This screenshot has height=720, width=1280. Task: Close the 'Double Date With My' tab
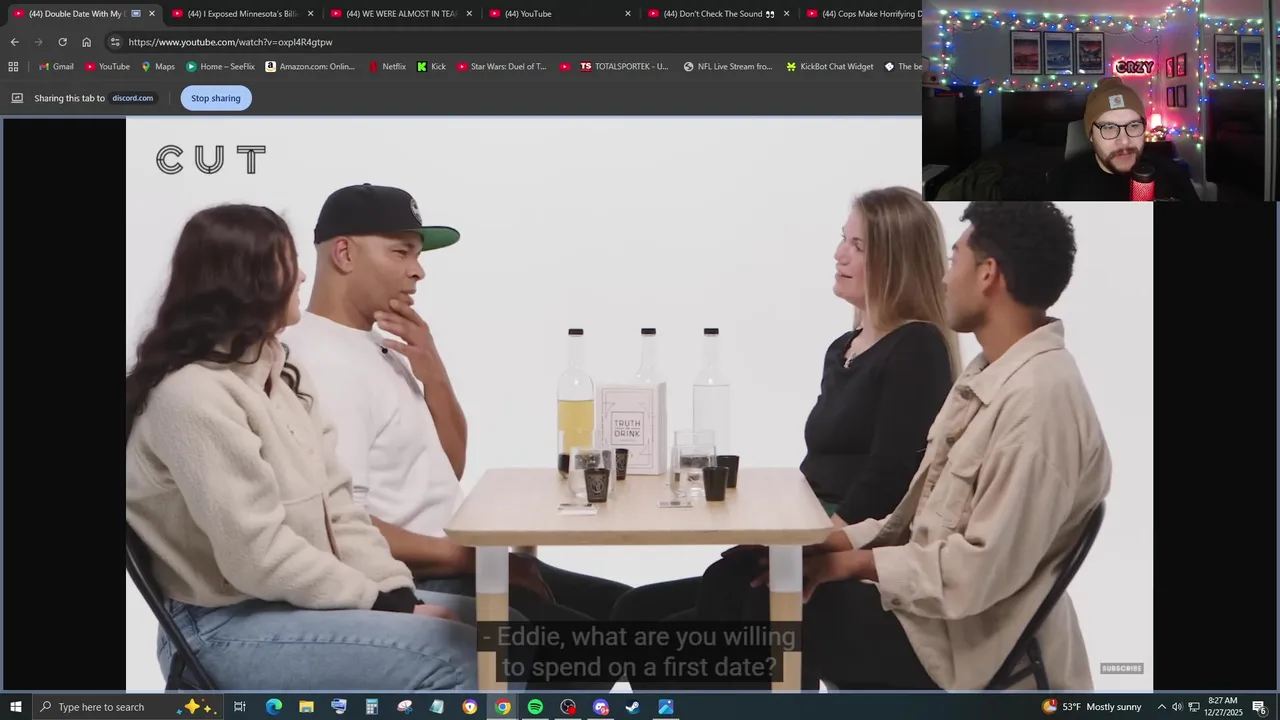(x=152, y=14)
